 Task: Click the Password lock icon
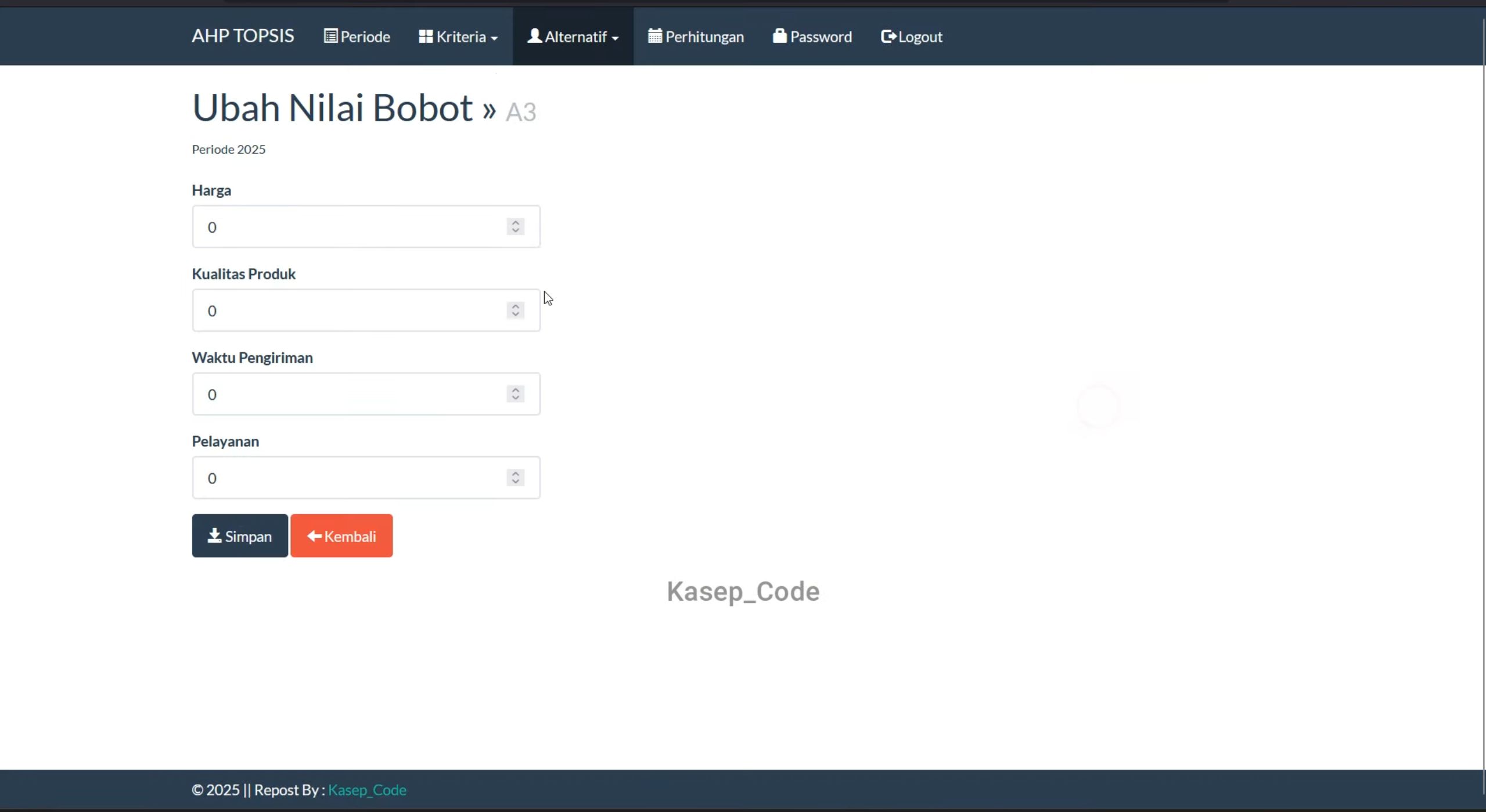(779, 36)
